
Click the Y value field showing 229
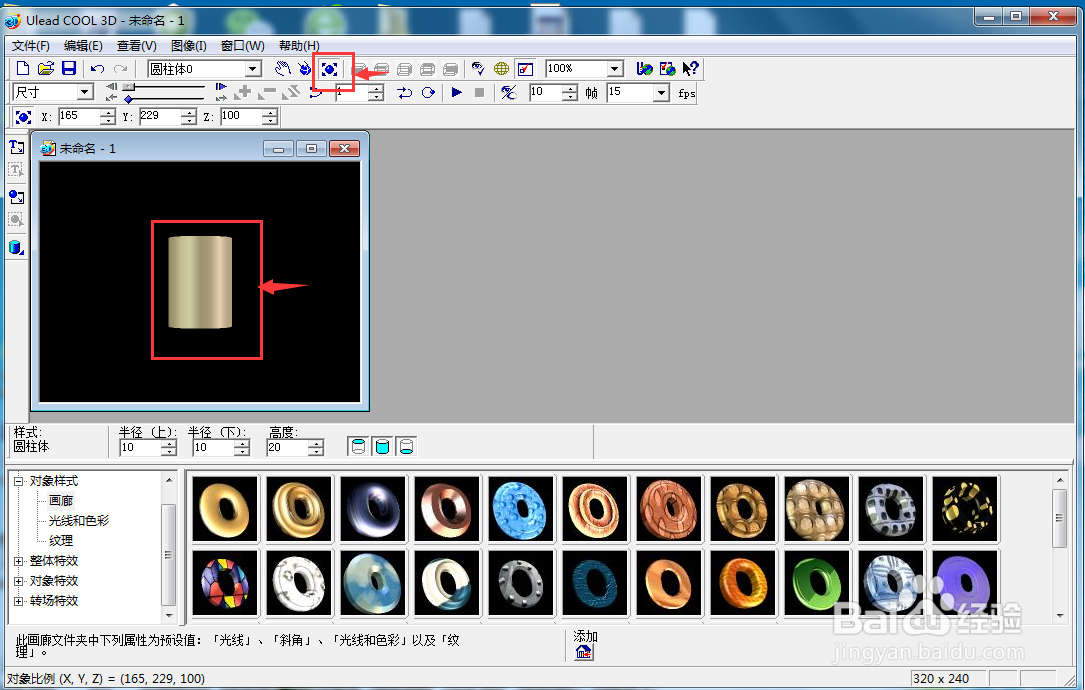coord(161,116)
